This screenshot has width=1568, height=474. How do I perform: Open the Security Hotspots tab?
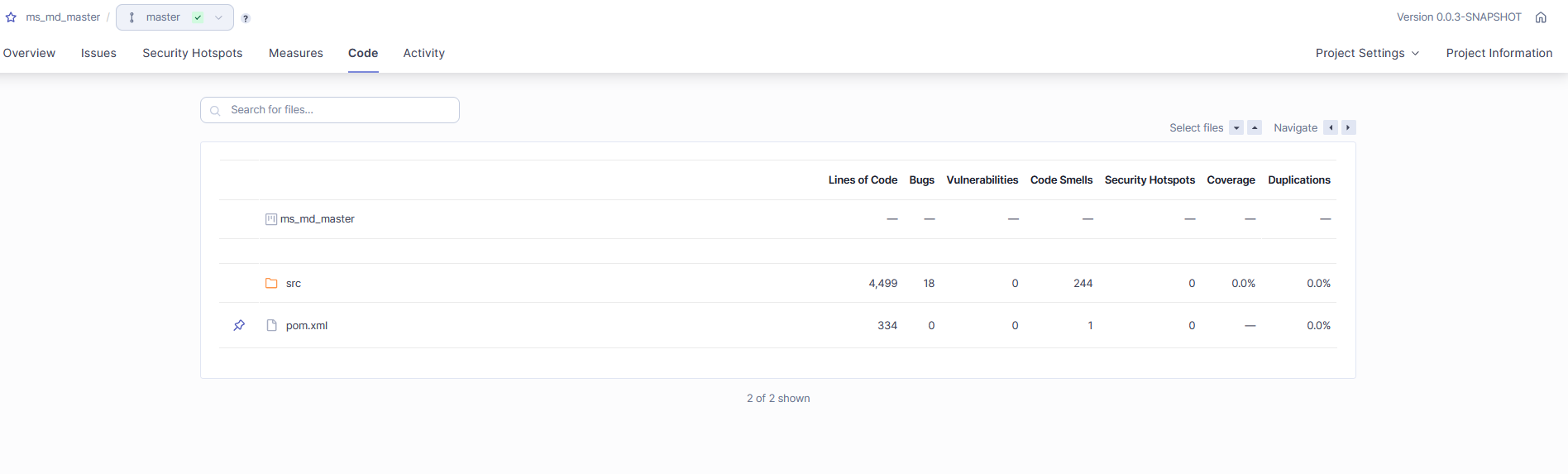(x=193, y=53)
